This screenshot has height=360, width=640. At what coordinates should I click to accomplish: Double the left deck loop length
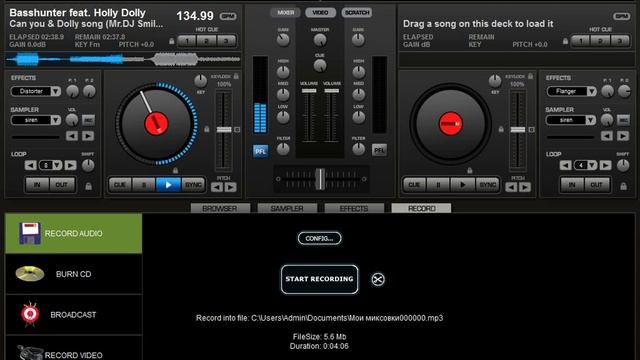(70, 165)
